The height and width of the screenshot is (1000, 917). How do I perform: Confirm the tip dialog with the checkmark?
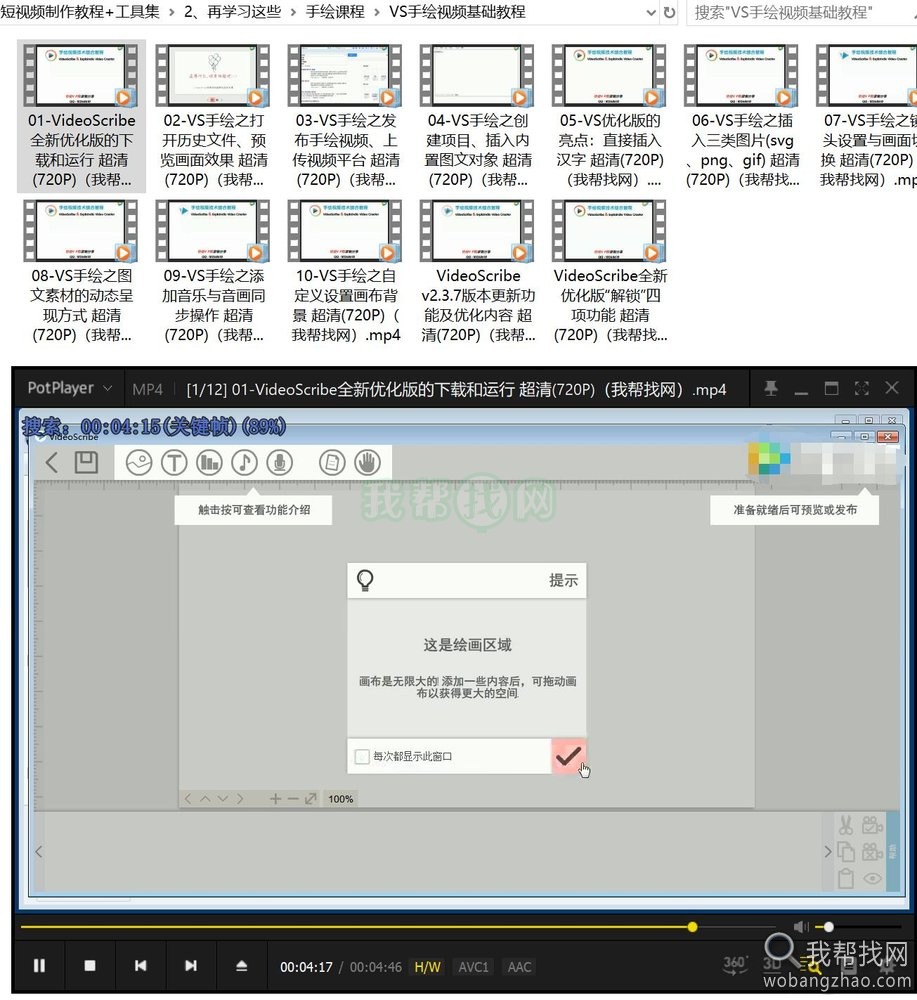[x=568, y=756]
